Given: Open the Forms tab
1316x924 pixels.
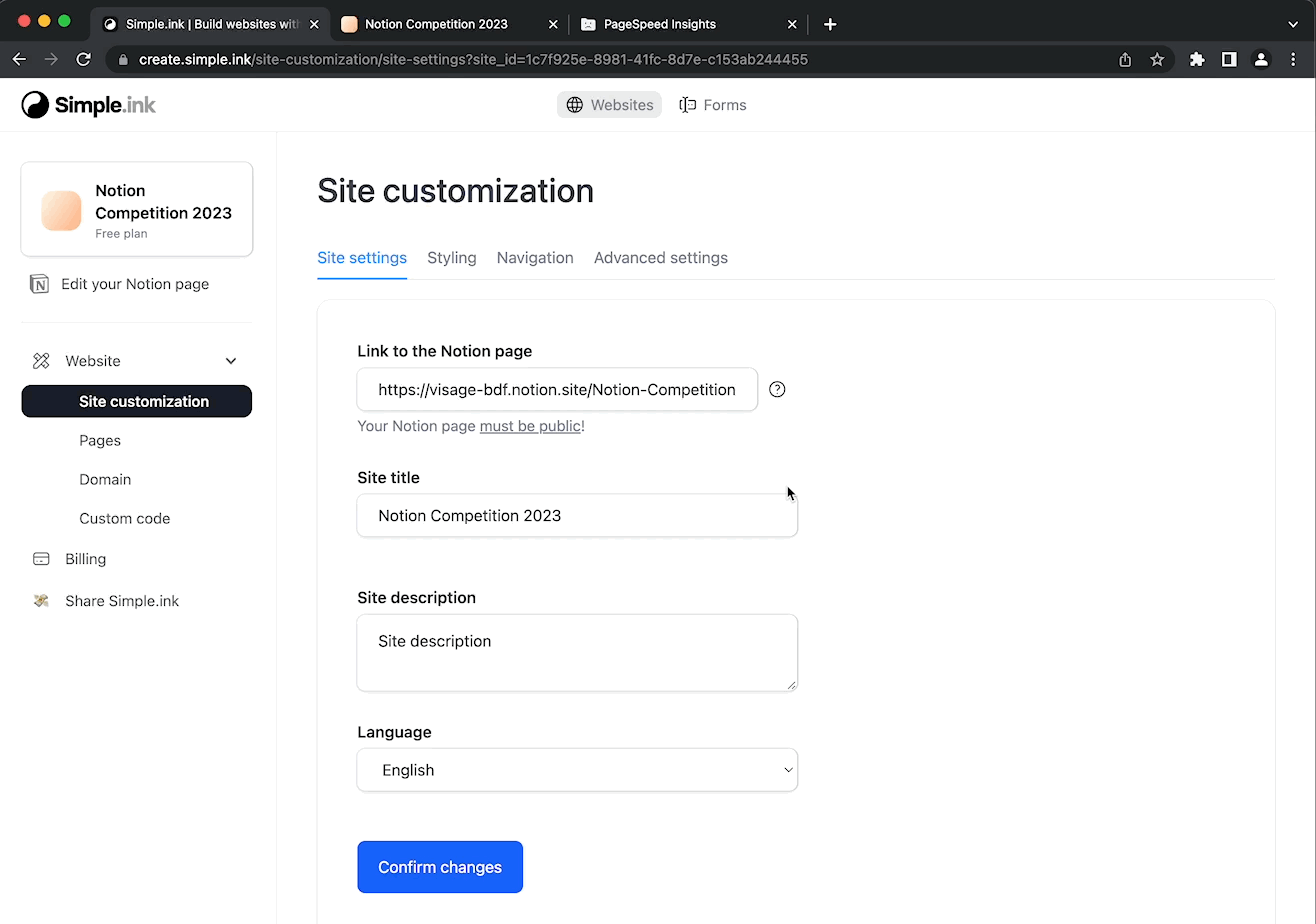Looking at the screenshot, I should pyautogui.click(x=713, y=105).
